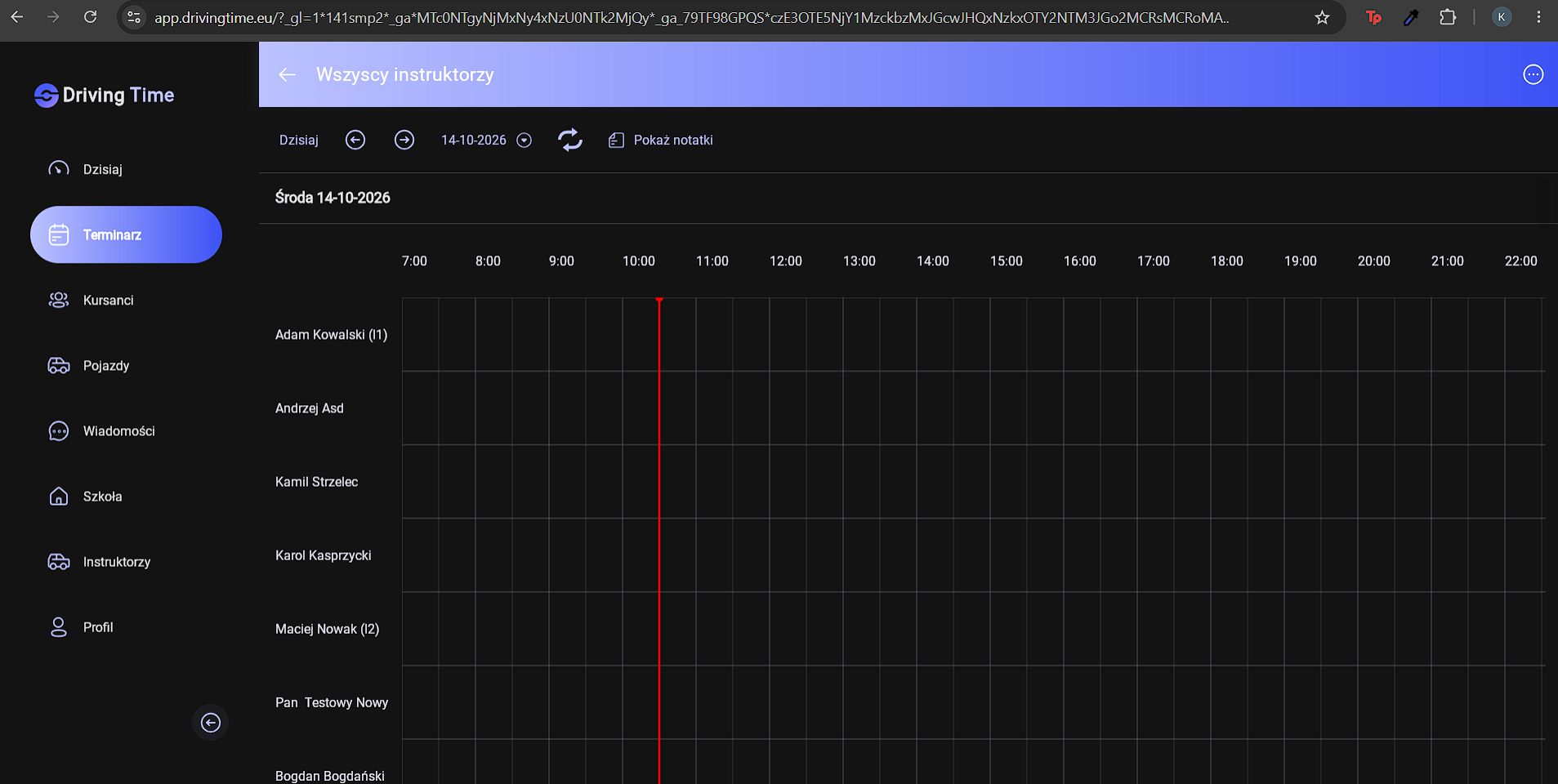
Task: Reload the browser page
Action: (x=91, y=17)
